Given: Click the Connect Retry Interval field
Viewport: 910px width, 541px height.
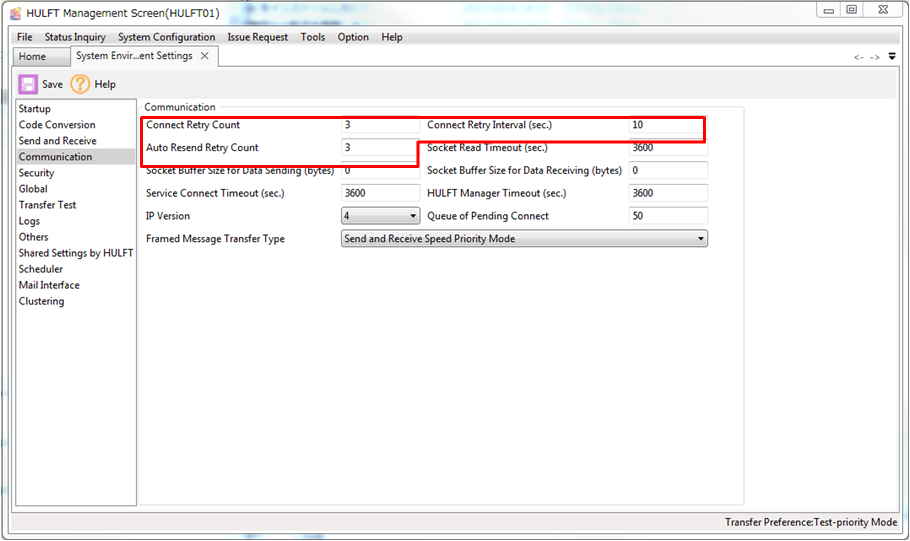Looking at the screenshot, I should (x=666, y=126).
